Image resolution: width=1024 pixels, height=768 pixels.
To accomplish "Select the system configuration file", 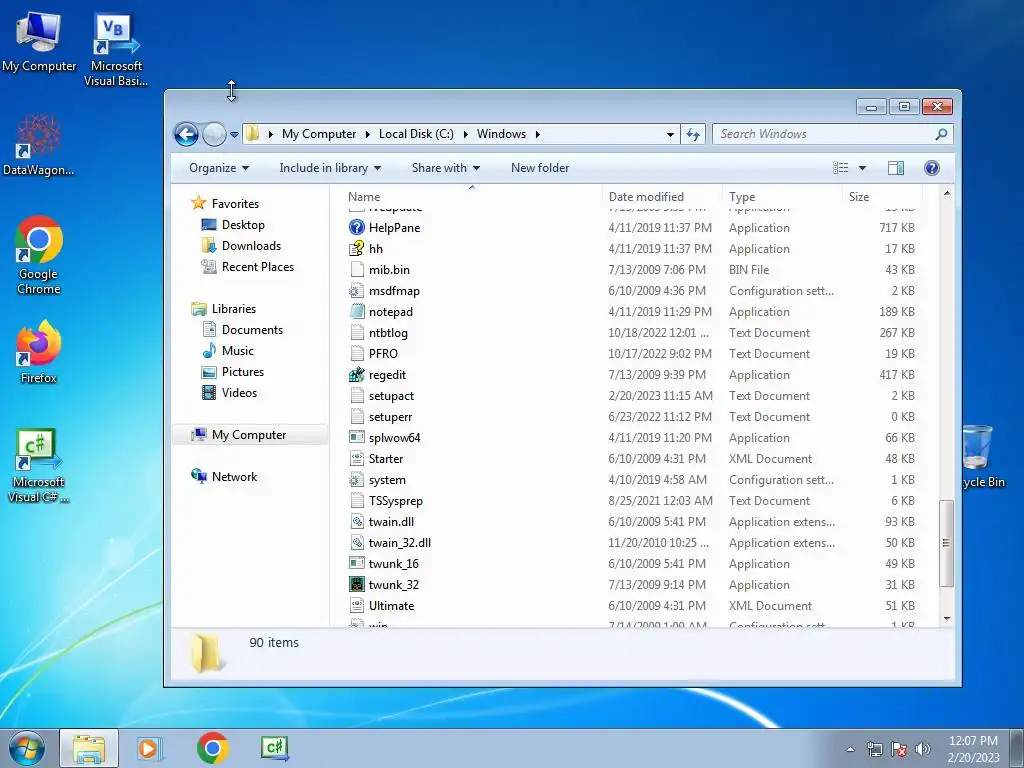I will pos(387,479).
